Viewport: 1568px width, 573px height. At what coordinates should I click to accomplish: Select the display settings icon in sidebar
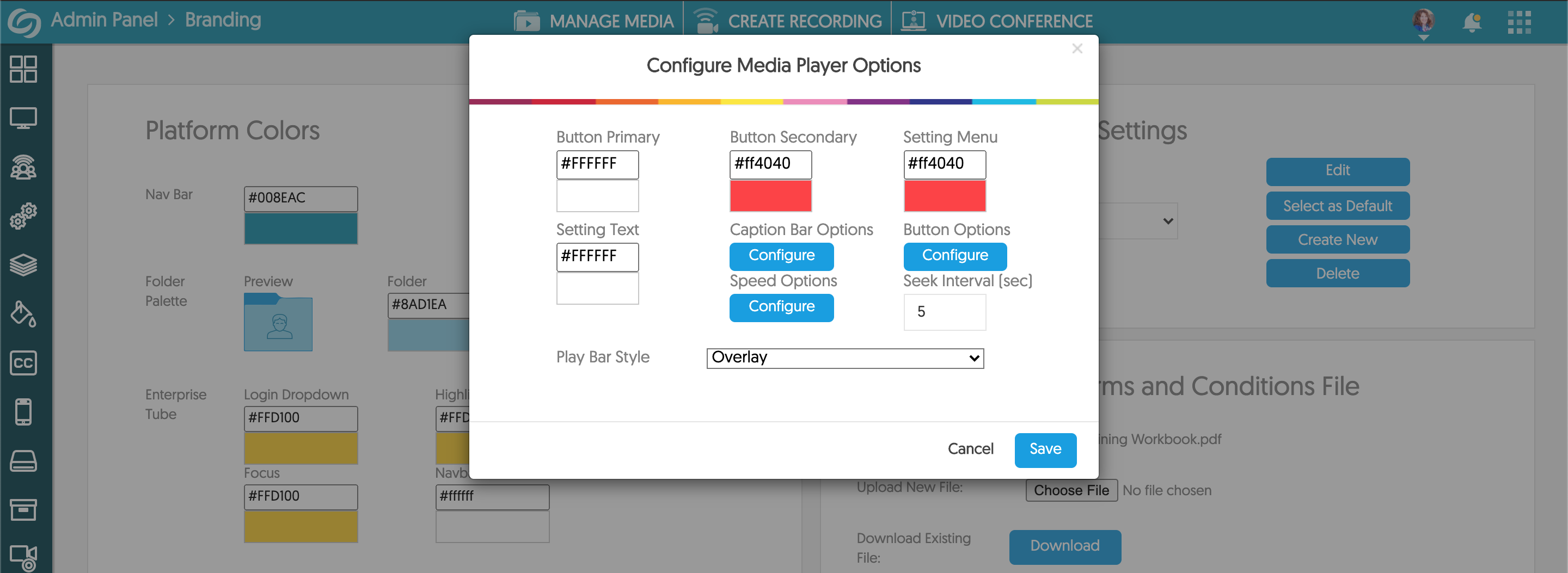click(24, 119)
